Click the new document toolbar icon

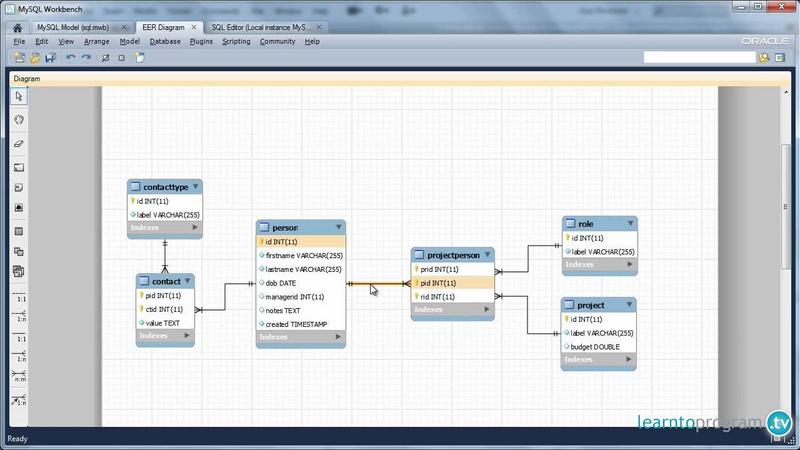pyautogui.click(x=19, y=58)
